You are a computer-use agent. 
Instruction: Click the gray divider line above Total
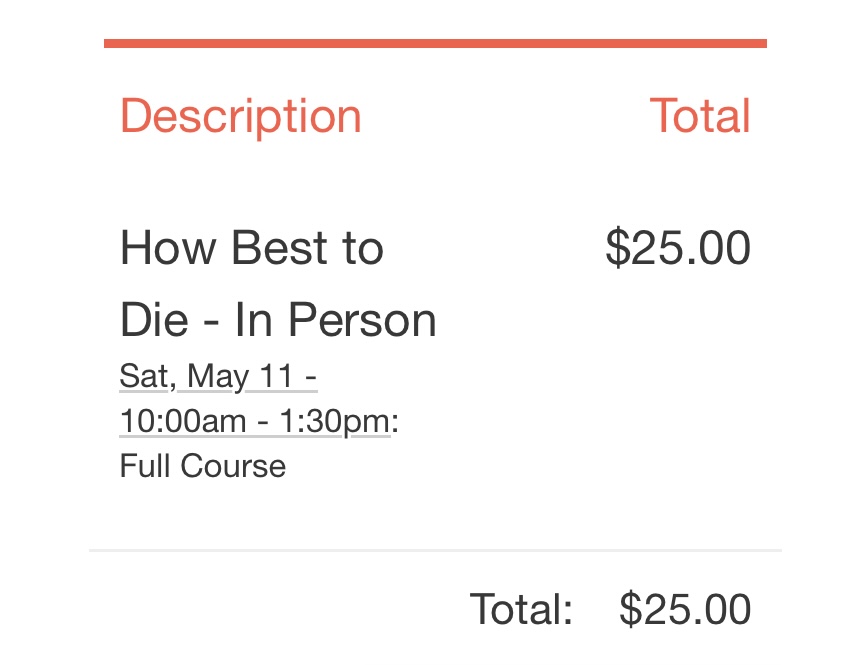click(435, 550)
